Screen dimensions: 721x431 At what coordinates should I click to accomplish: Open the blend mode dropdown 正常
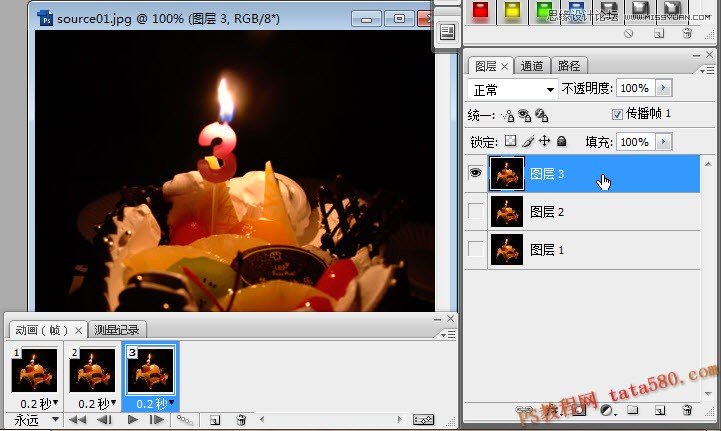(512, 89)
